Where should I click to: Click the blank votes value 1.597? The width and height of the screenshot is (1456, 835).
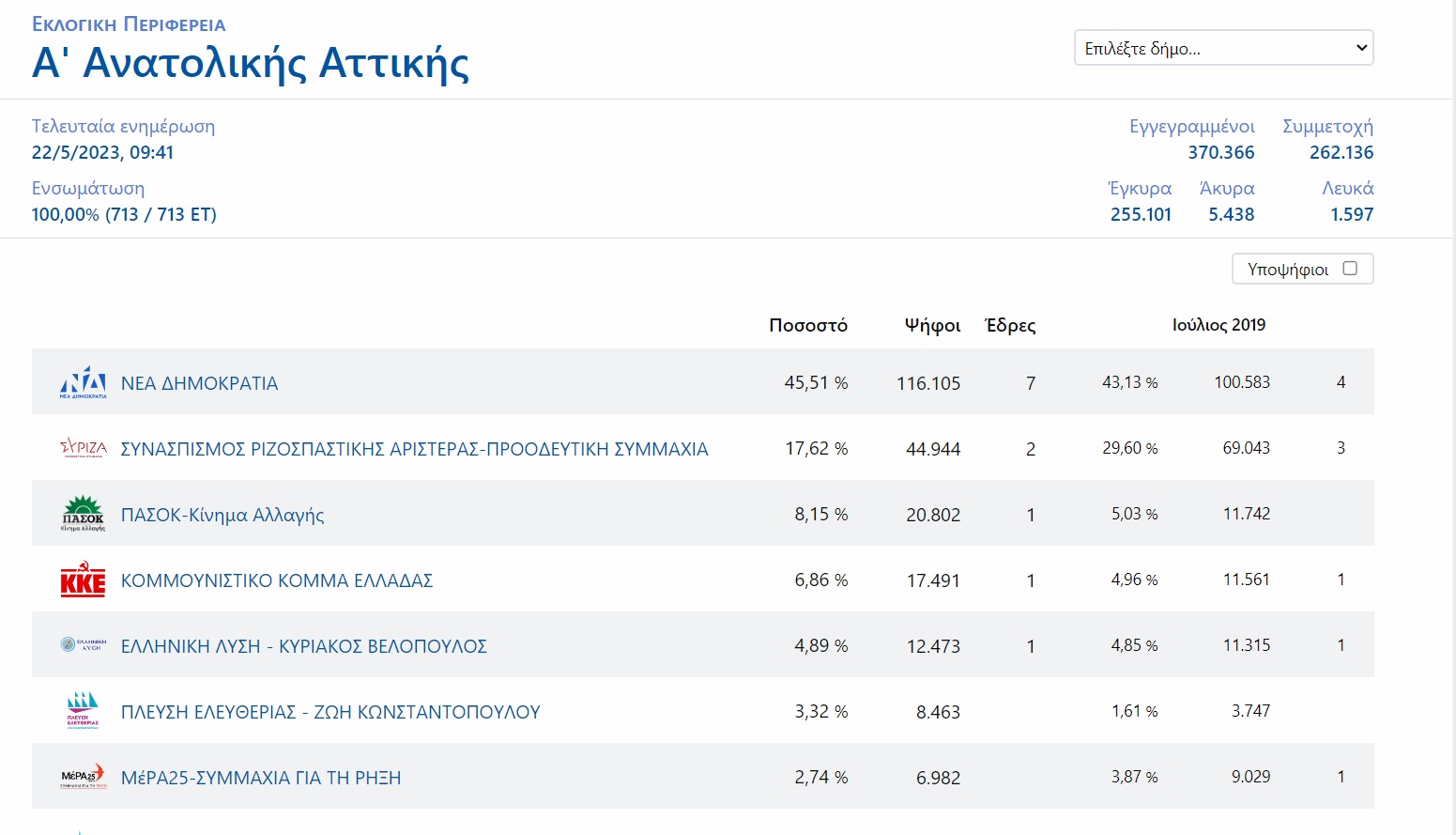[1352, 214]
